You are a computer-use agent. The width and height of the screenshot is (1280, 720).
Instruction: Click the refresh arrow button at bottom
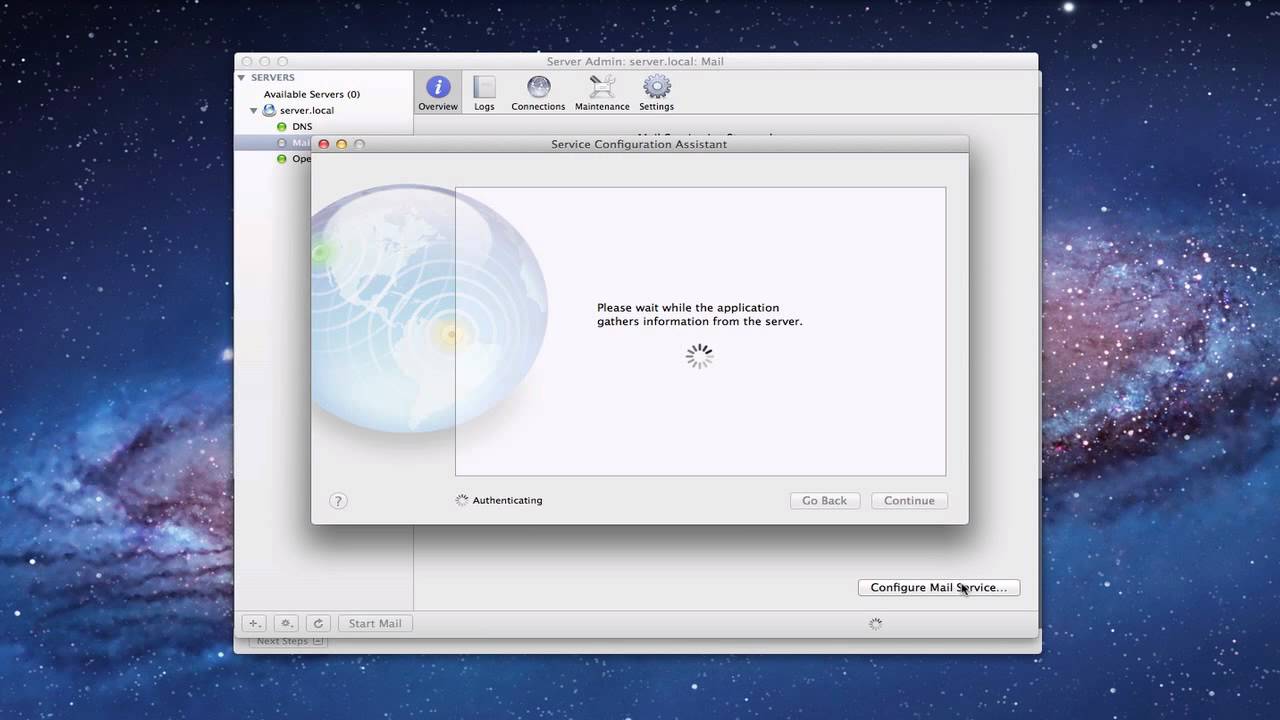pyautogui.click(x=318, y=623)
